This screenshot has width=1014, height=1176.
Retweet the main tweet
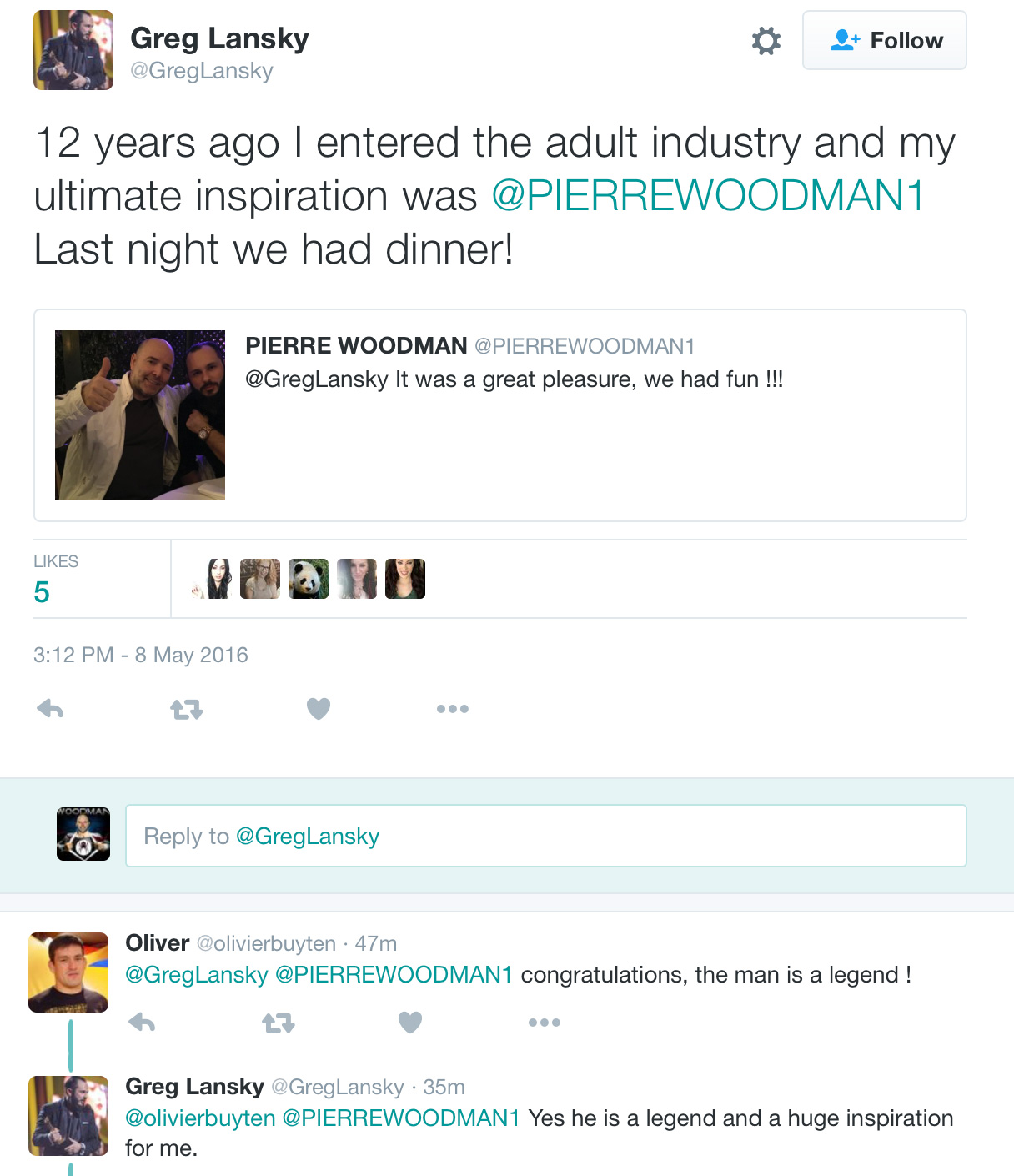coord(187,709)
